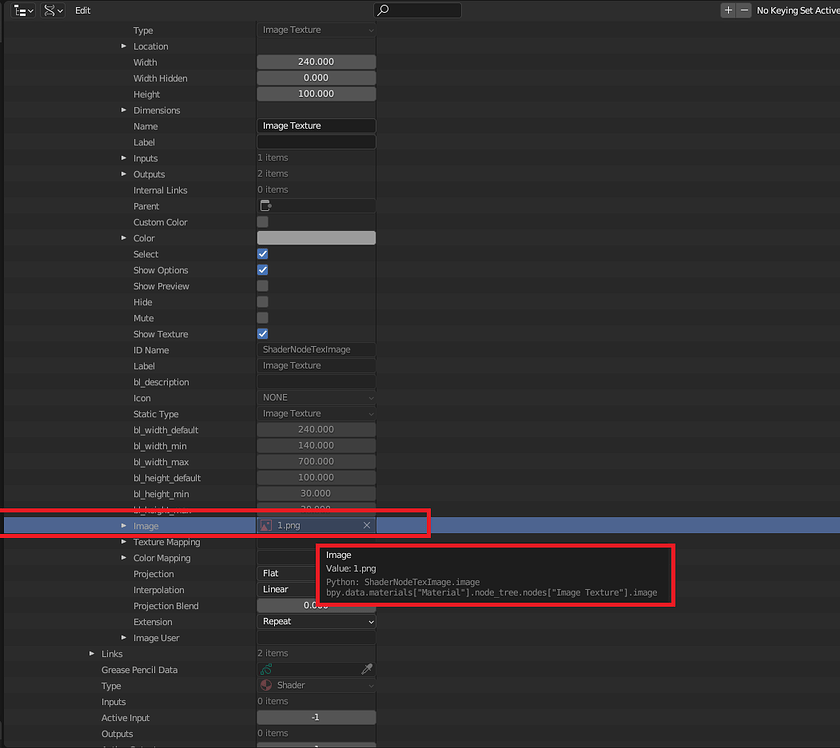Expand the Dimensions property

(x=124, y=110)
